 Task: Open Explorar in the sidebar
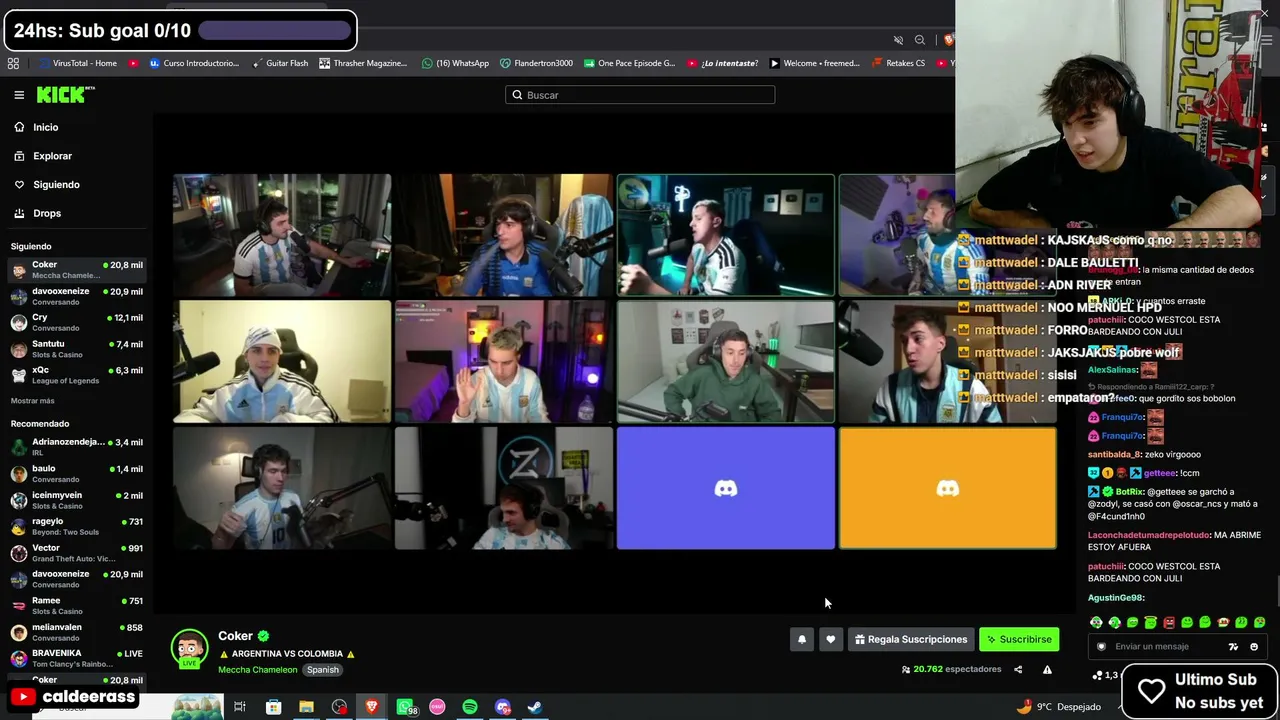pos(52,156)
